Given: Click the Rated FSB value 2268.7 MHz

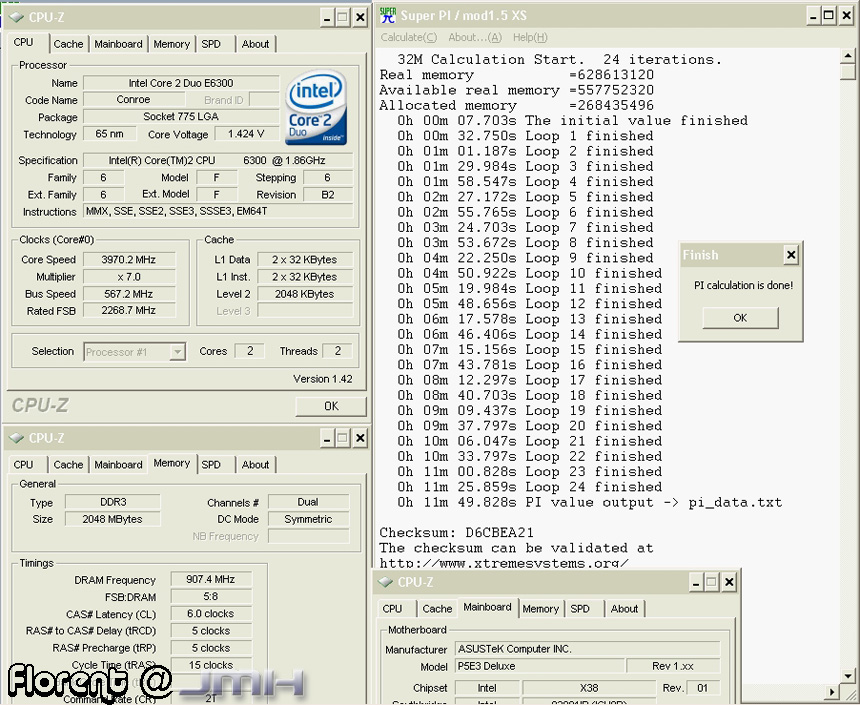Looking at the screenshot, I should (x=129, y=311).
